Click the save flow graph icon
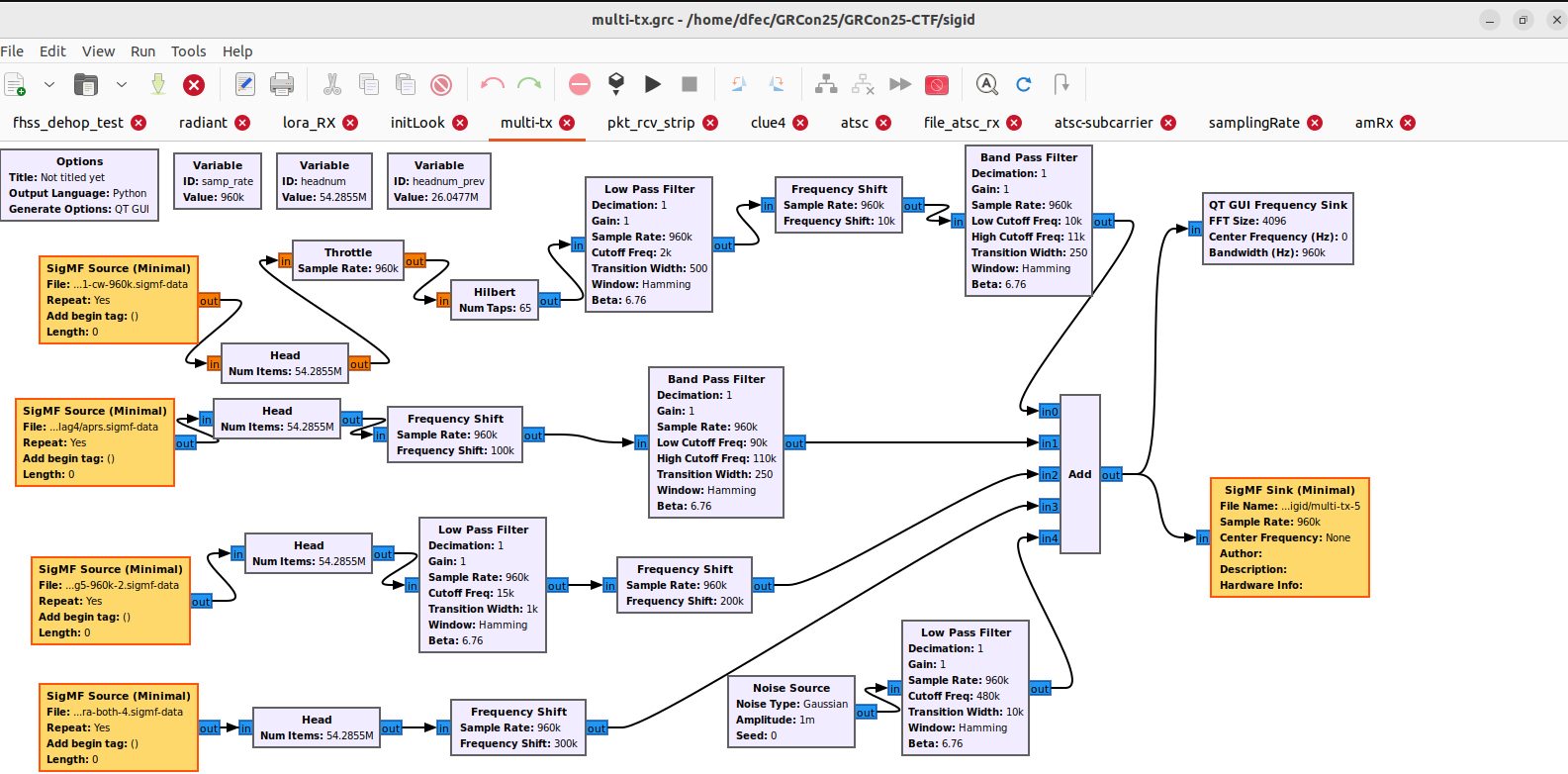The image size is (1568, 774). [x=157, y=84]
